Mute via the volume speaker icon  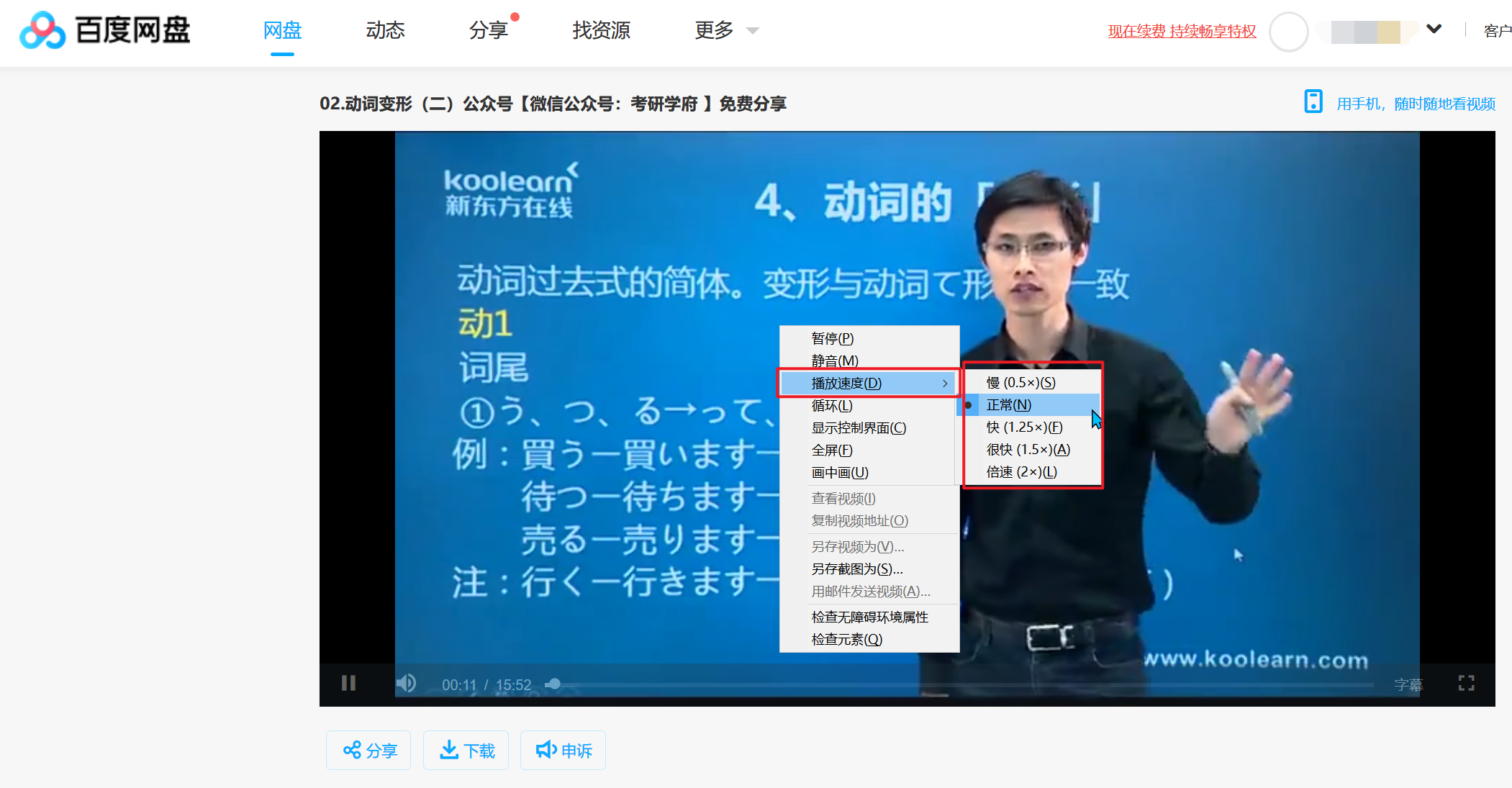point(406,683)
